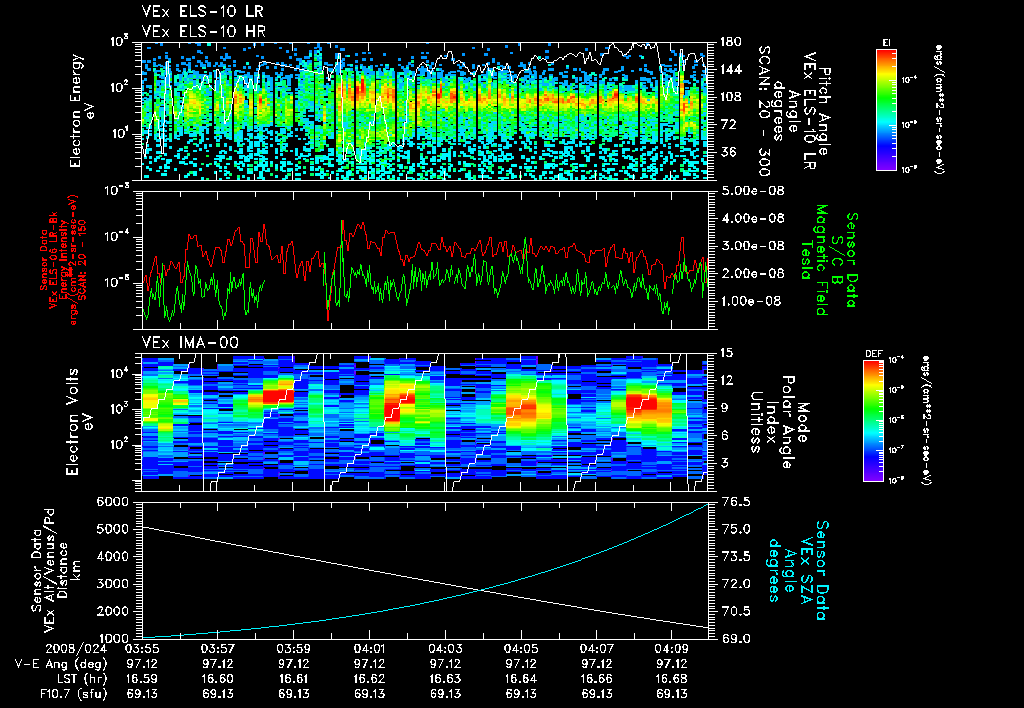Click the LST value 16.66

(x=596, y=679)
